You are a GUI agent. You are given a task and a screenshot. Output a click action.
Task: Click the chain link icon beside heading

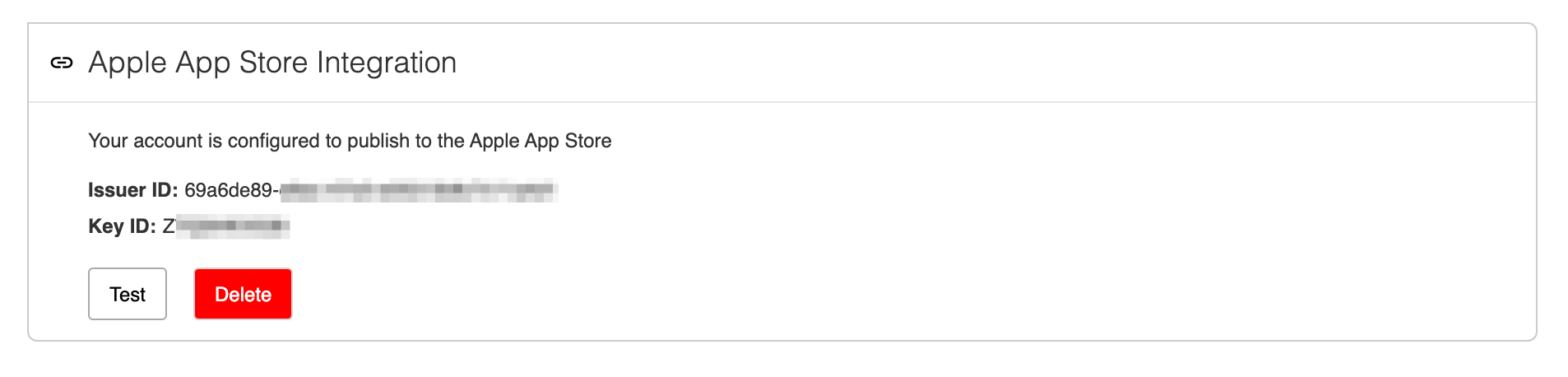[x=62, y=63]
